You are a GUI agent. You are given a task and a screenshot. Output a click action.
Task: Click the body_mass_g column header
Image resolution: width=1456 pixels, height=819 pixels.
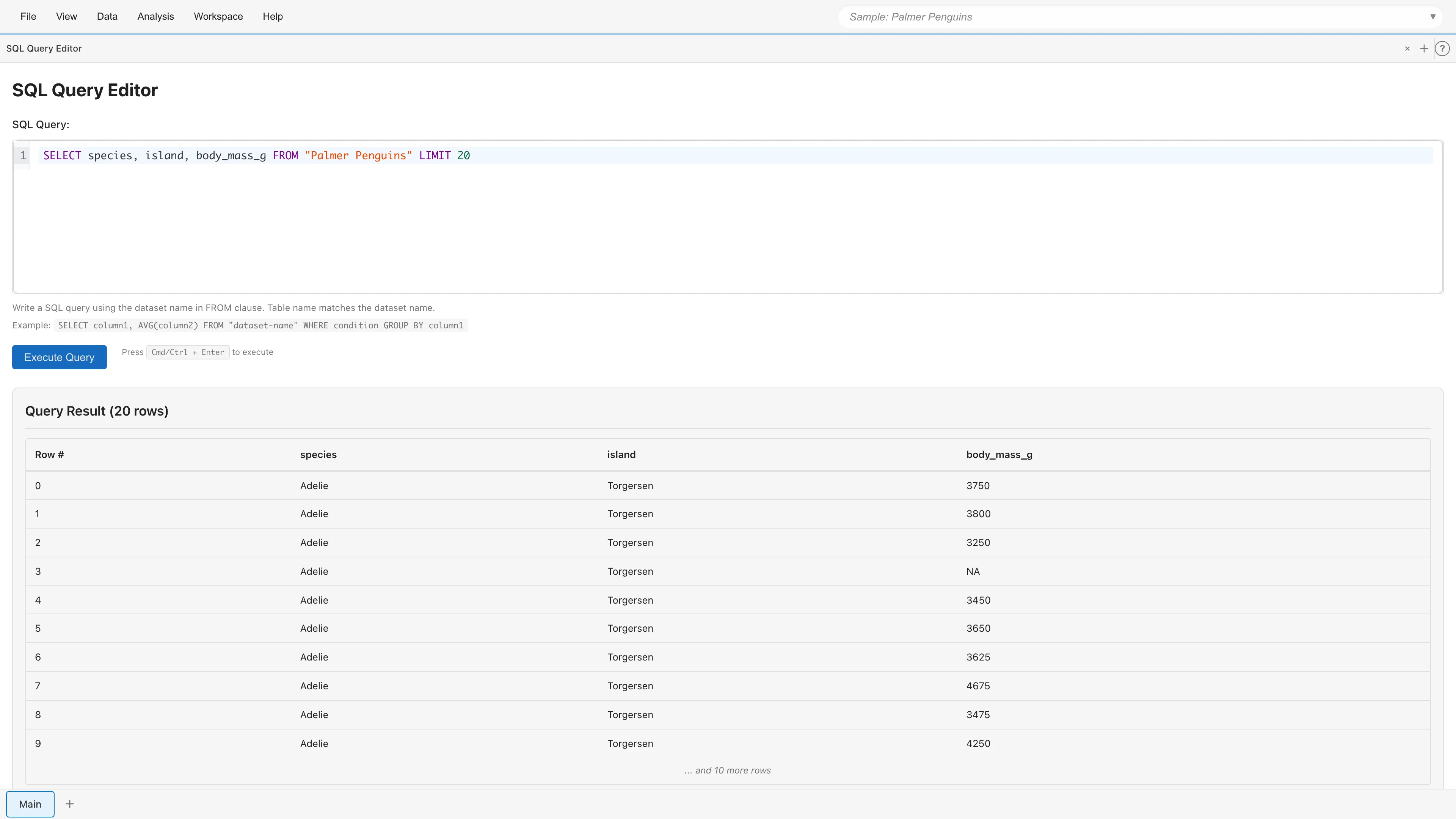pos(999,455)
